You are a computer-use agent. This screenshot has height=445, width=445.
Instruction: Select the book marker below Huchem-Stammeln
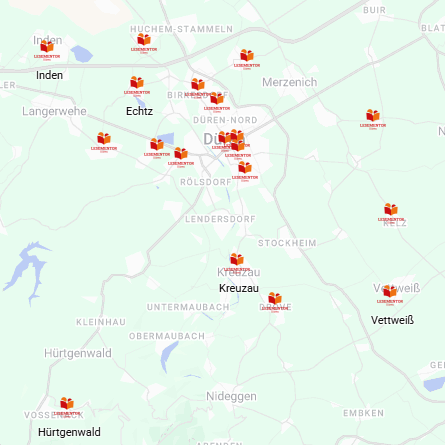[x=144, y=42]
